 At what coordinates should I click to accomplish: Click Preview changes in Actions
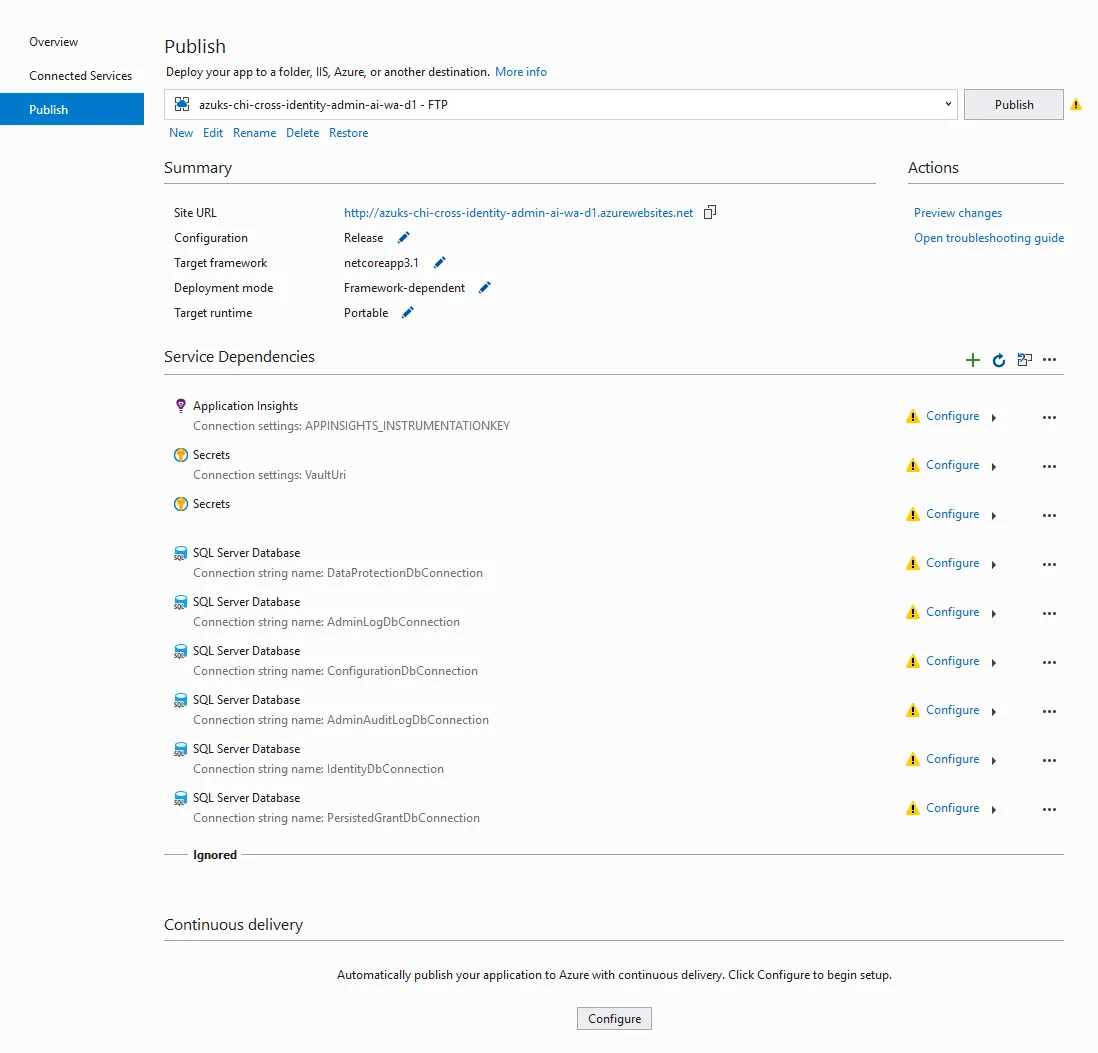pos(957,213)
